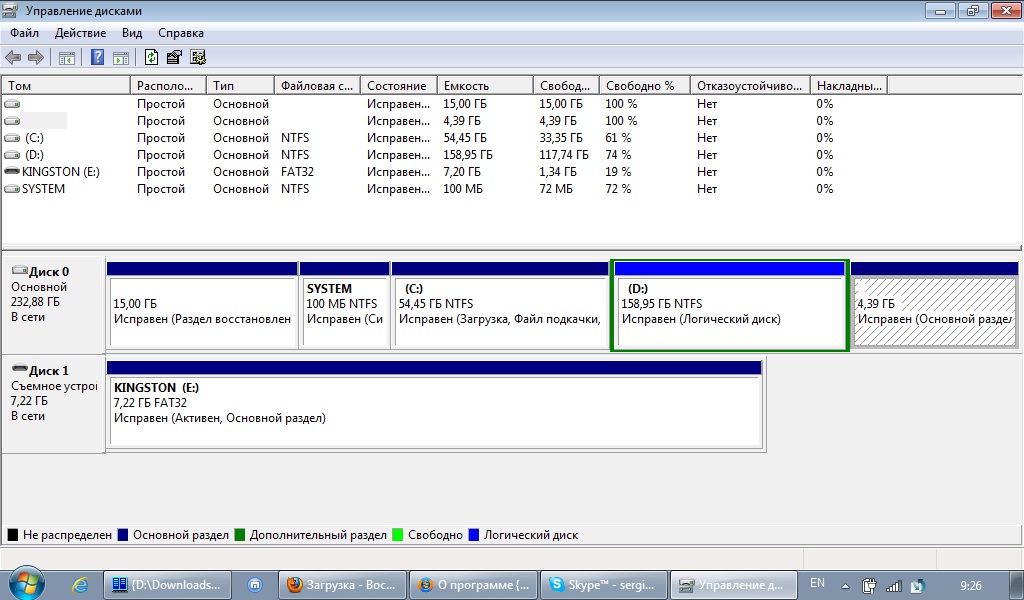This screenshot has height=600, width=1024.
Task: Click the Refresh toolbar icon
Action: pos(152,57)
